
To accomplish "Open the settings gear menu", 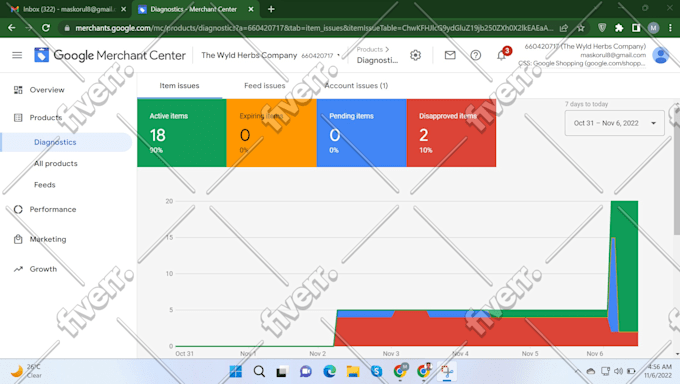I will (x=415, y=55).
